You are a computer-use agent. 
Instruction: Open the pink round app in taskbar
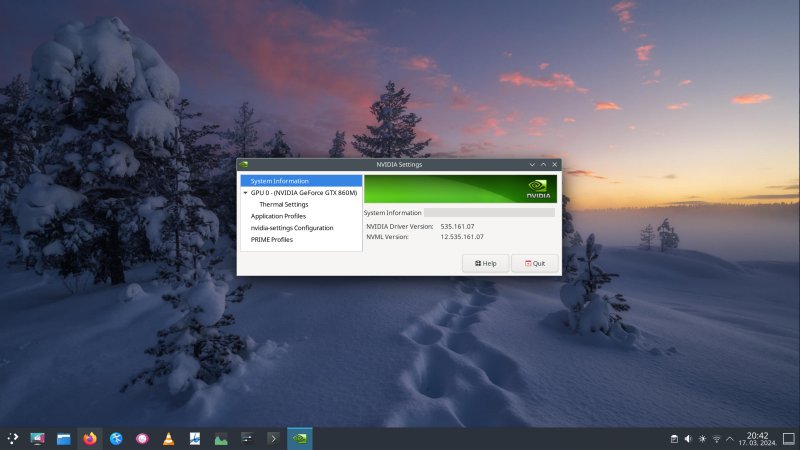[142, 438]
